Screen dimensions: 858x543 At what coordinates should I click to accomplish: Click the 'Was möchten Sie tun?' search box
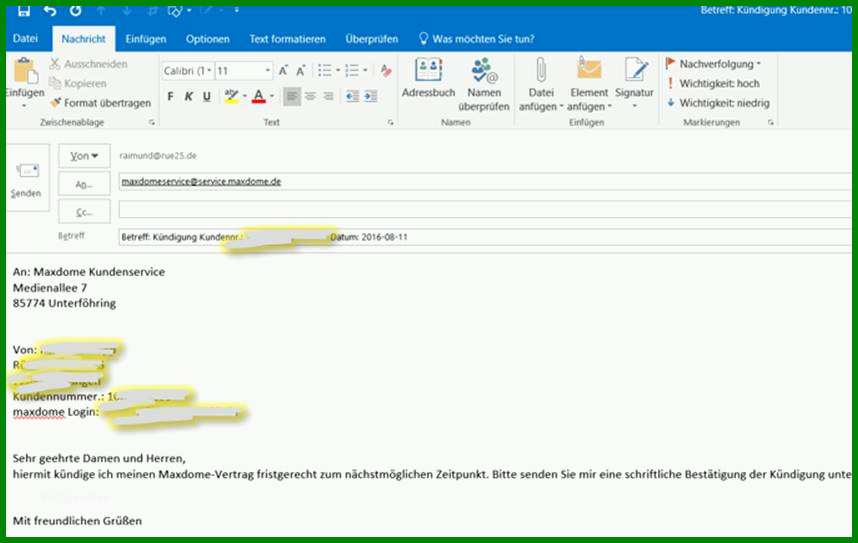click(476, 39)
